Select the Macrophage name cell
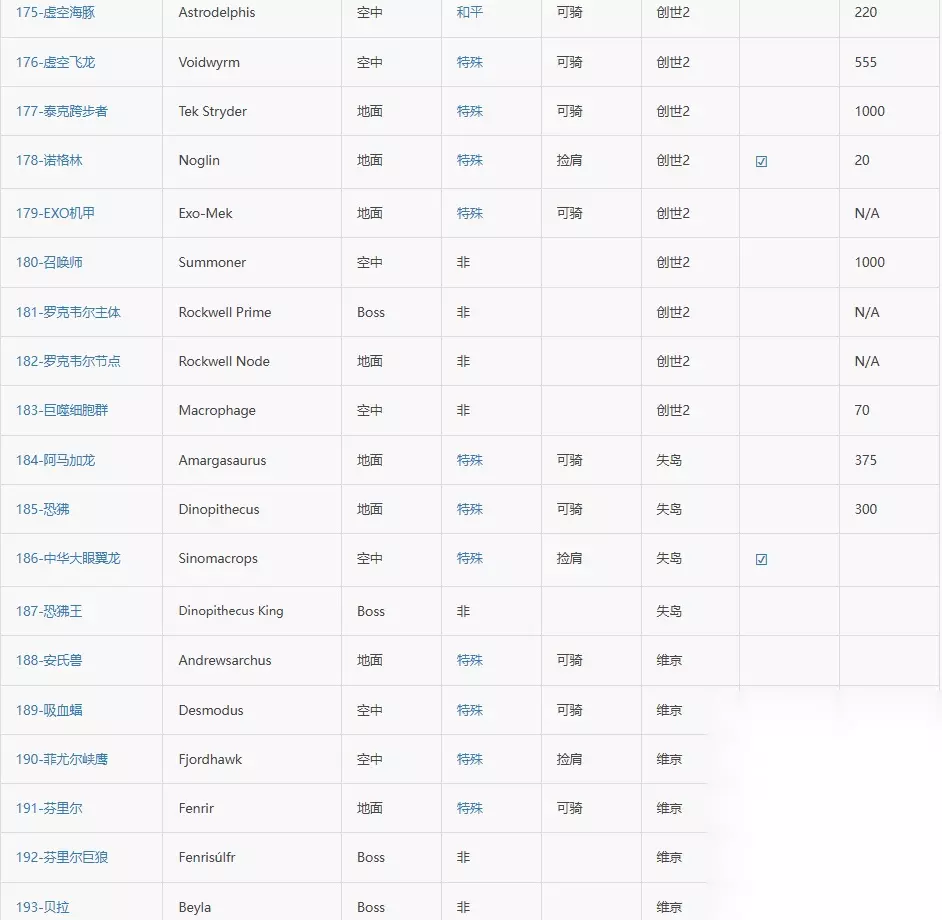Image resolution: width=942 pixels, height=920 pixels. pos(252,410)
